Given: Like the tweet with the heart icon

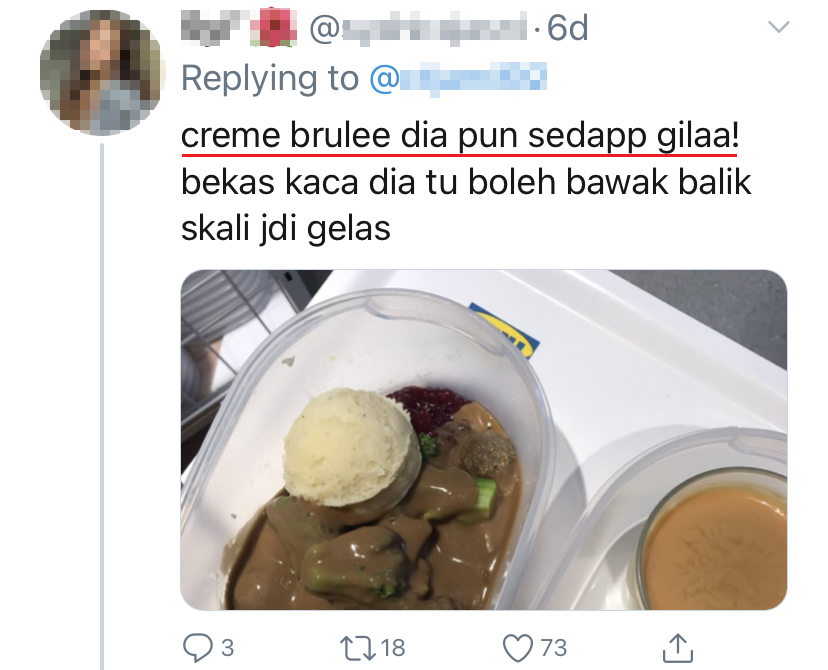Looking at the screenshot, I should [518, 648].
